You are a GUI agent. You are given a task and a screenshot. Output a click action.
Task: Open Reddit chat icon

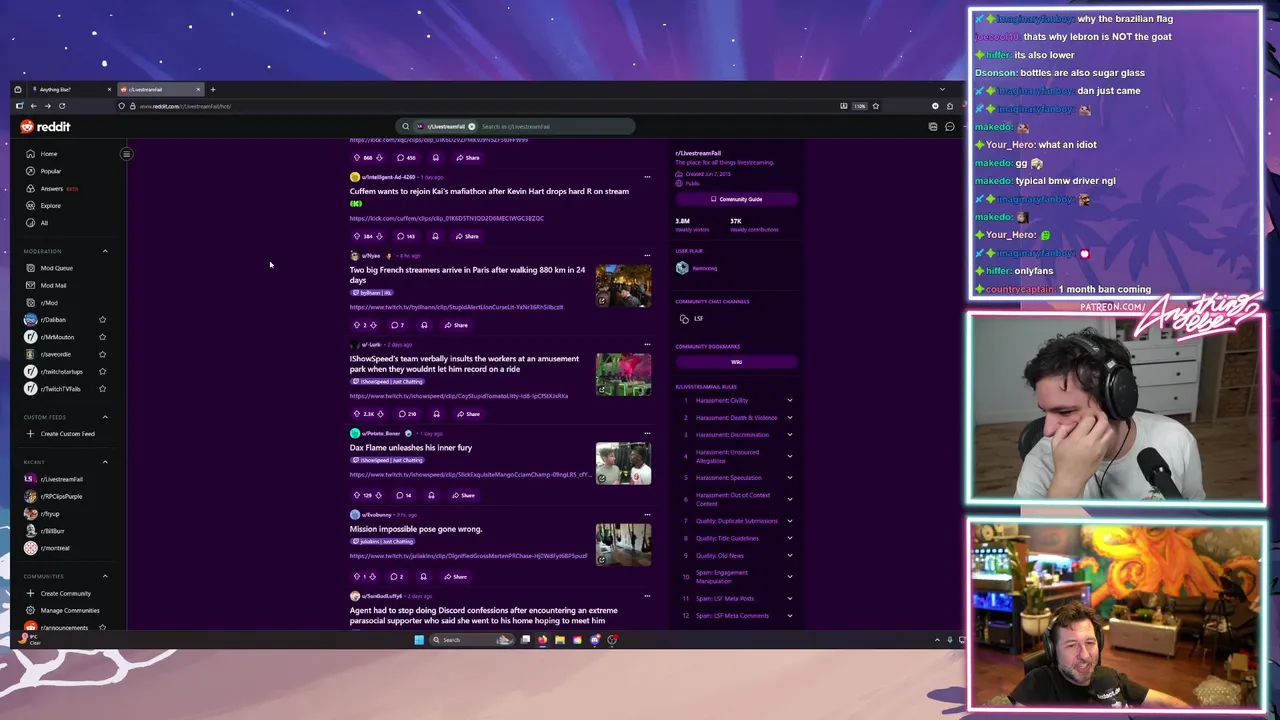click(950, 127)
